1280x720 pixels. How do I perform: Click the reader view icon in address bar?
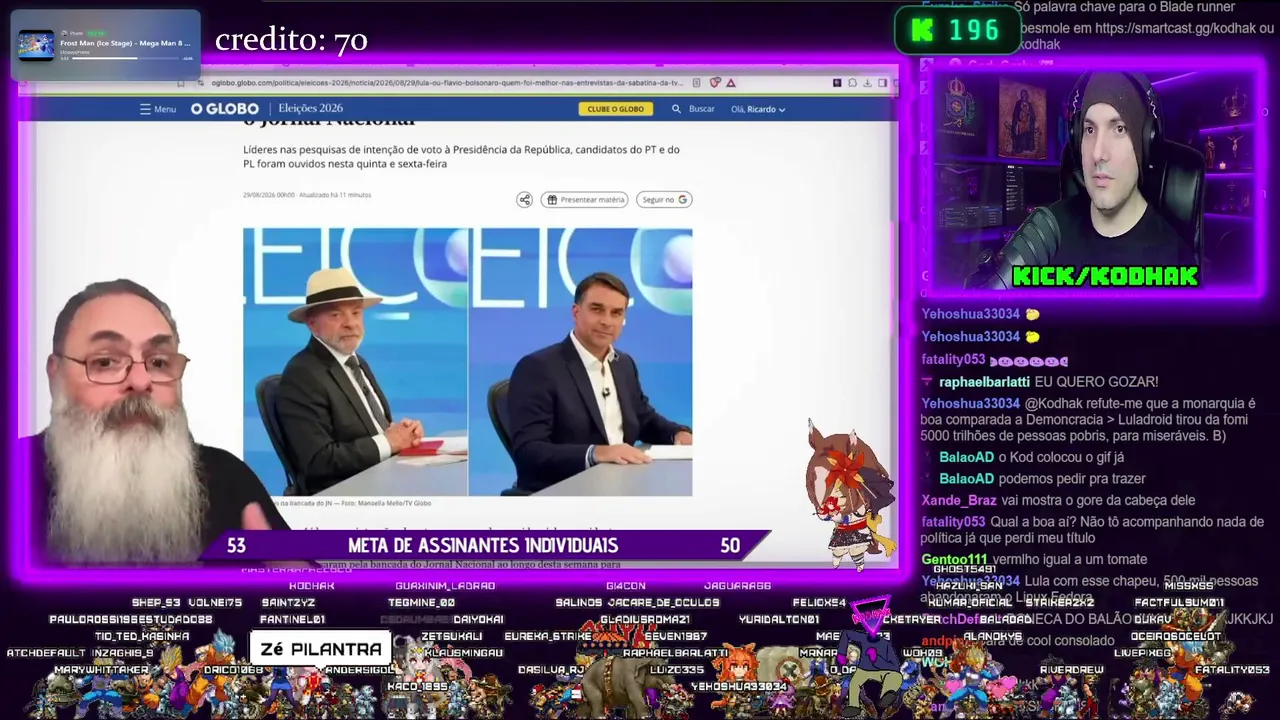(x=696, y=83)
